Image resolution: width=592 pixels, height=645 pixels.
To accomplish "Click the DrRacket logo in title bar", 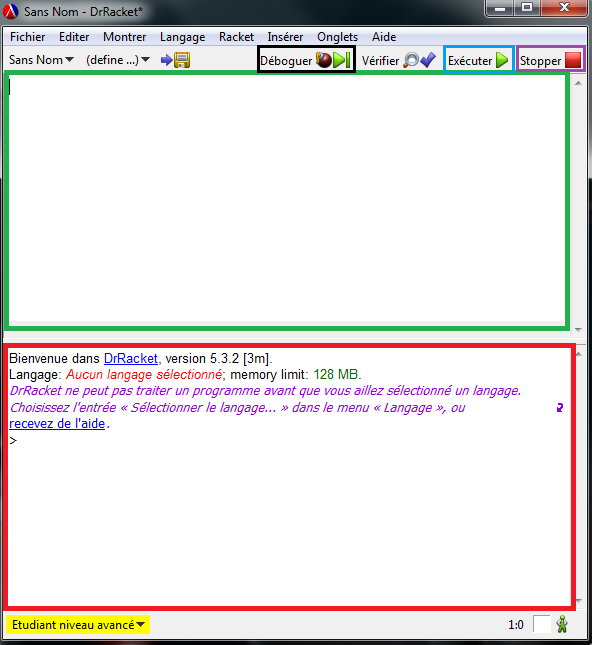I will (11, 12).
